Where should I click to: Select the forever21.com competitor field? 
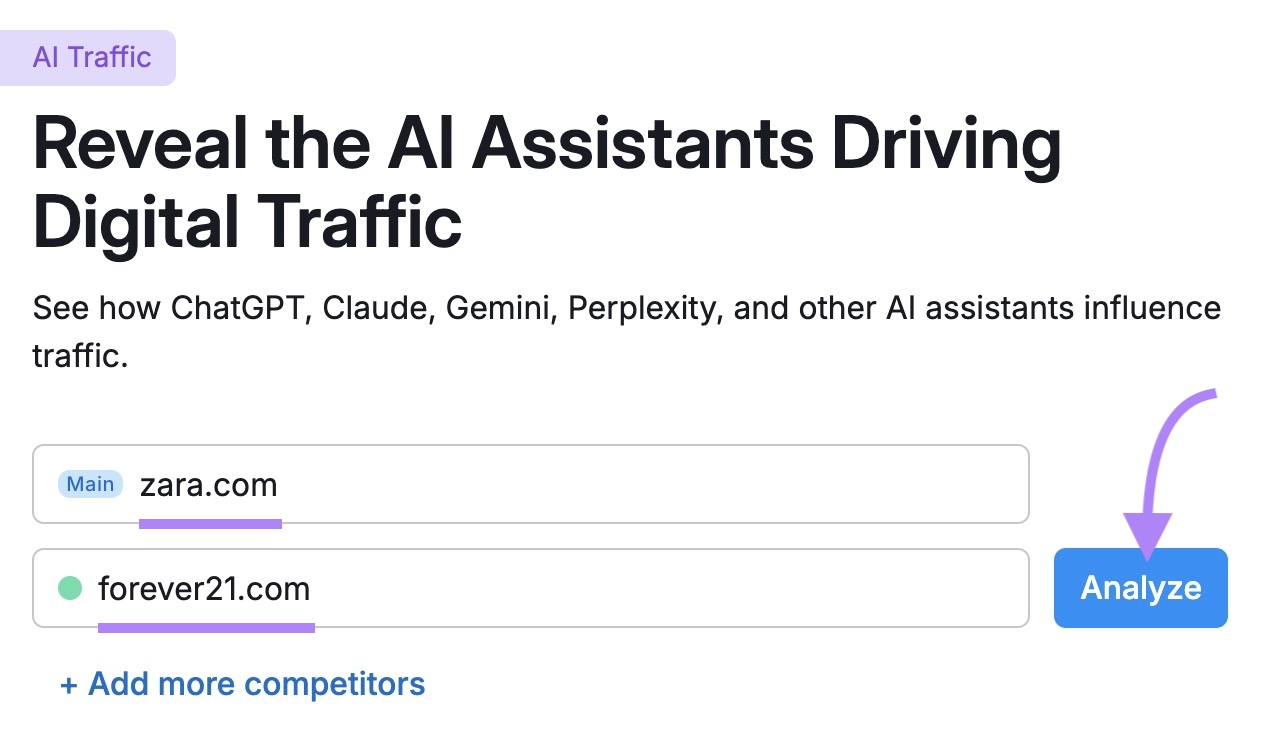click(x=500, y=588)
